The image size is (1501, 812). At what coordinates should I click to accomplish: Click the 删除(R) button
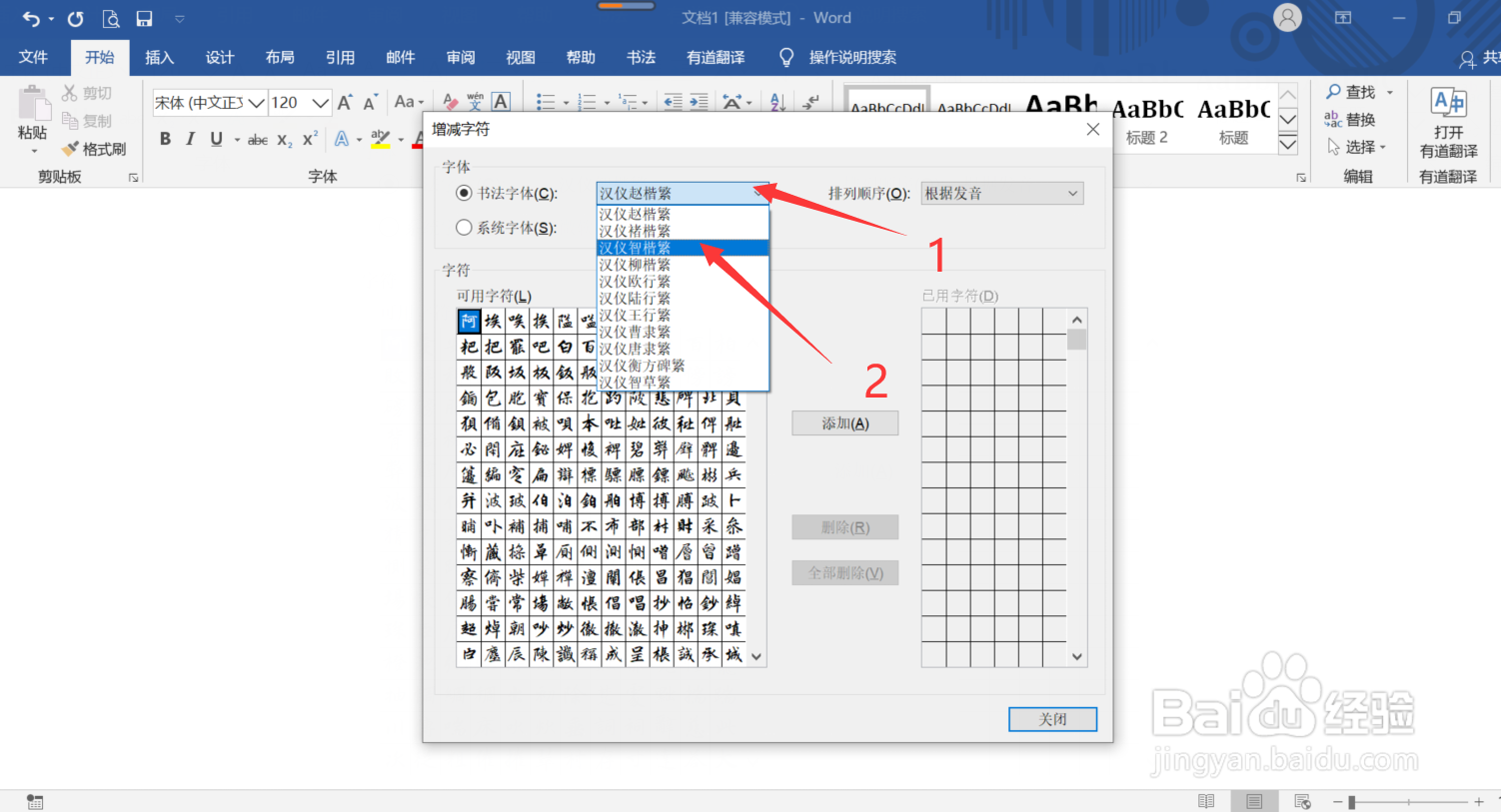(845, 527)
